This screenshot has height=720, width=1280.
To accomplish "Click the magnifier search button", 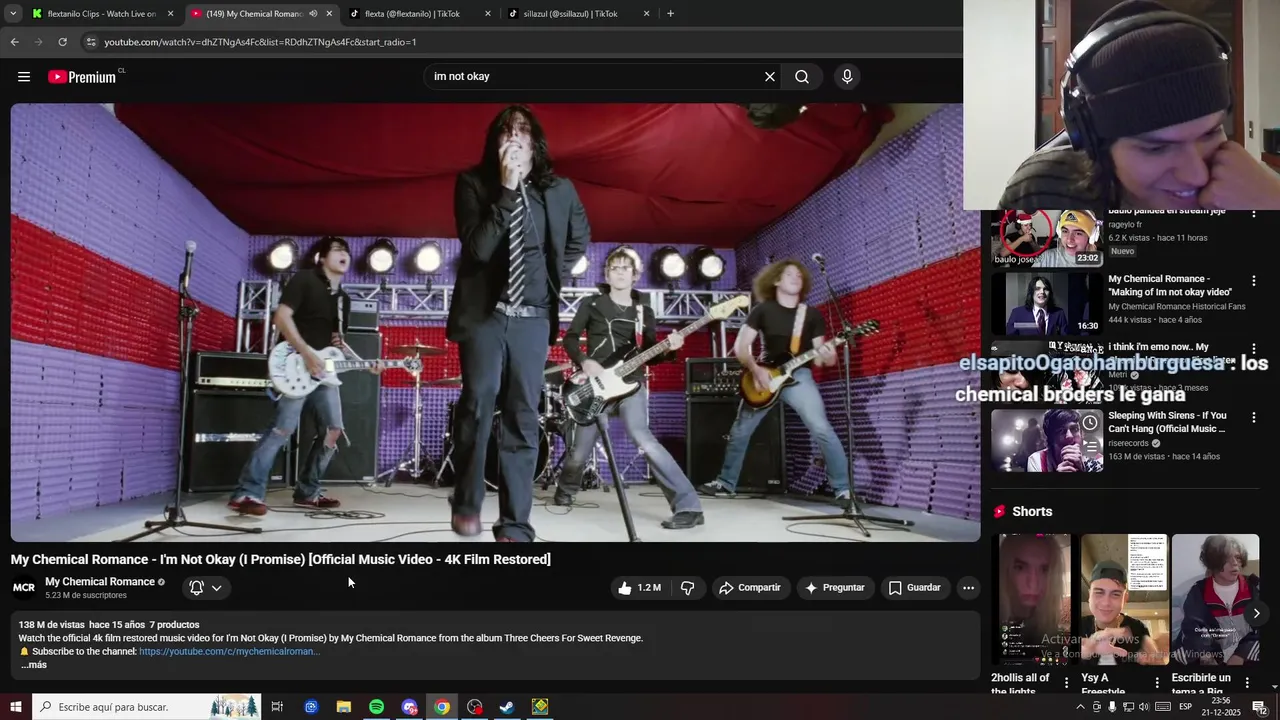I will point(802,77).
